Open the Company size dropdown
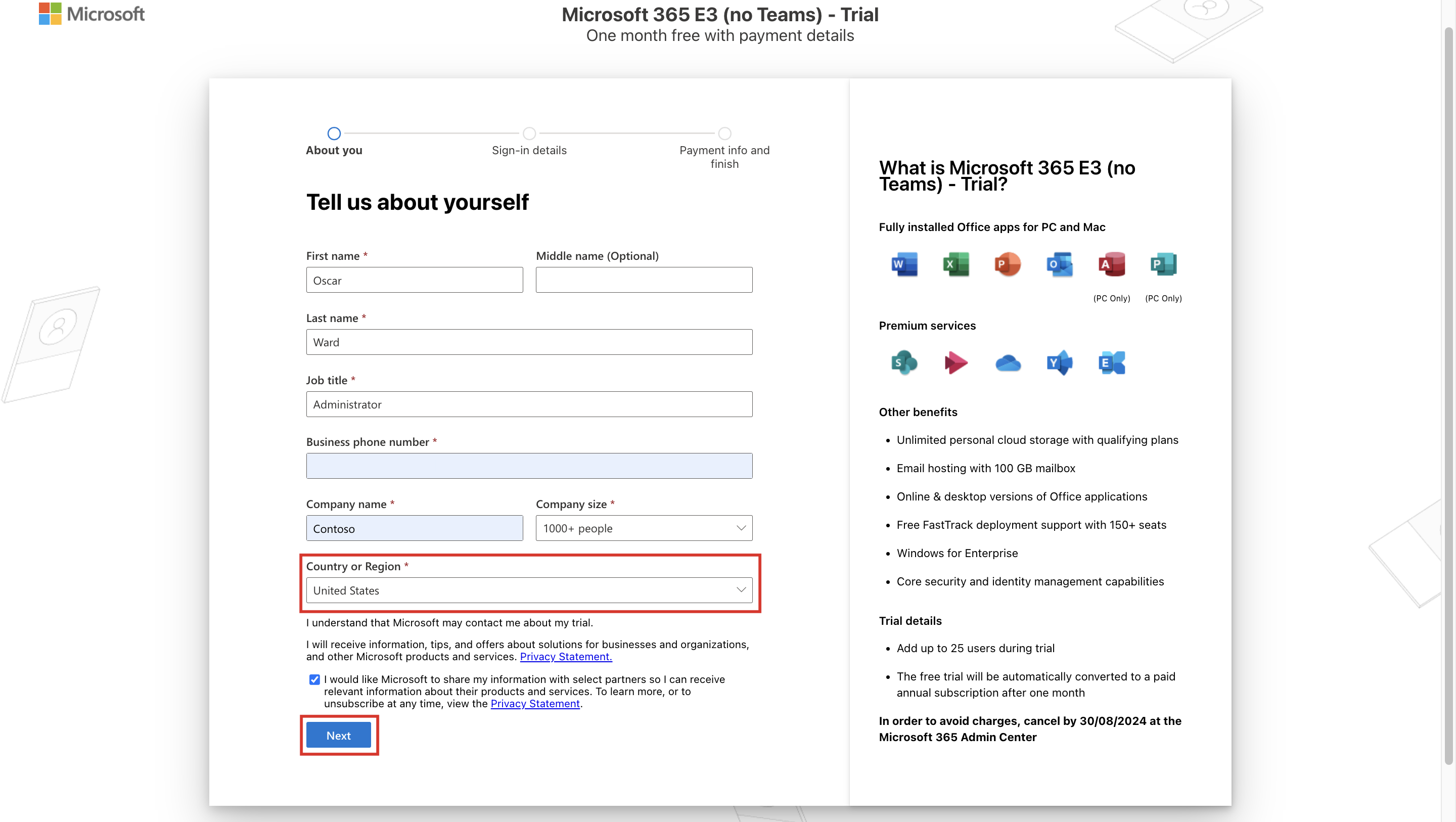Viewport: 1456px width, 822px height. tap(644, 528)
